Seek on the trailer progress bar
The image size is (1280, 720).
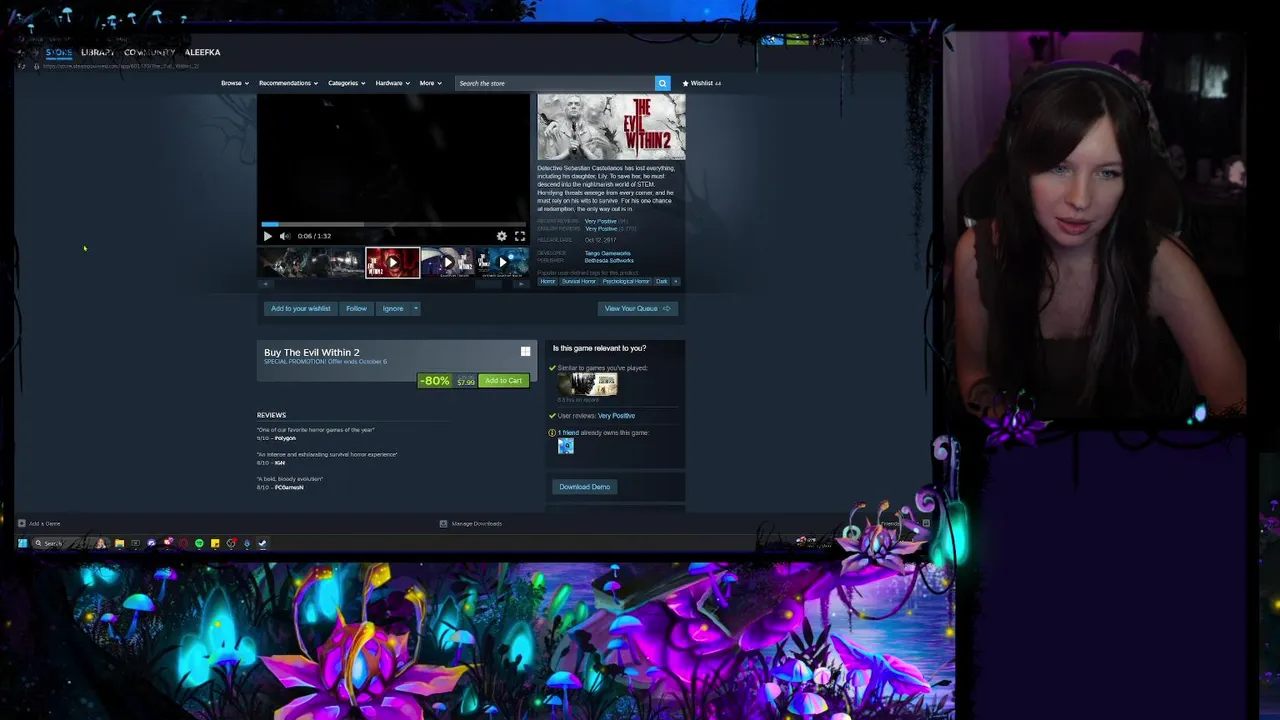pos(393,225)
